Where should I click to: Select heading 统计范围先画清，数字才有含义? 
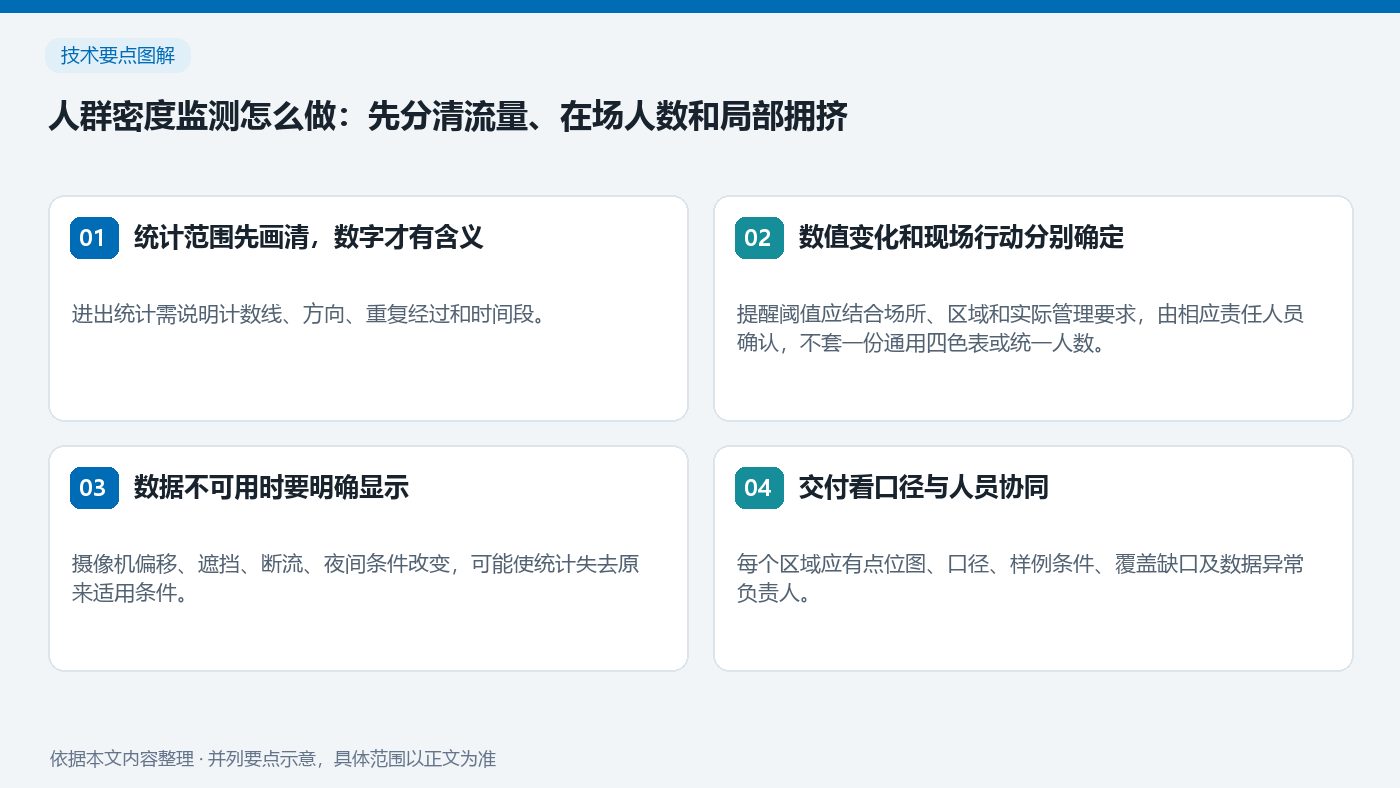point(309,238)
